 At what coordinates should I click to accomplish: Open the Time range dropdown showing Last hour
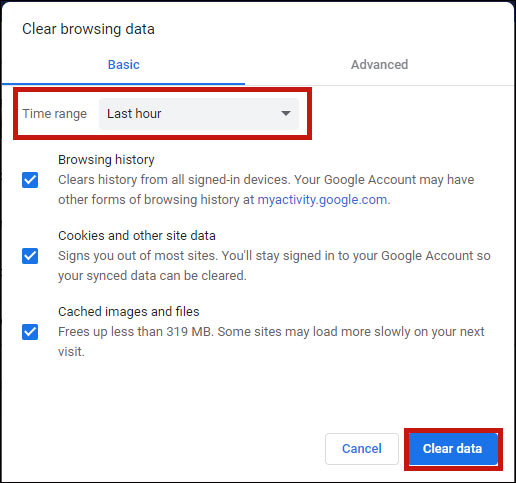(199, 114)
